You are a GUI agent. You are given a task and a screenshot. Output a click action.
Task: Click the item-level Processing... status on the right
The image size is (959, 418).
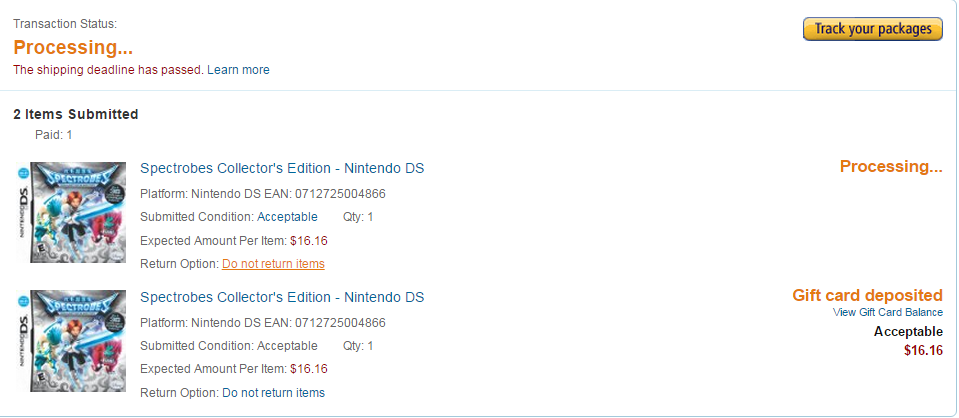(x=891, y=166)
